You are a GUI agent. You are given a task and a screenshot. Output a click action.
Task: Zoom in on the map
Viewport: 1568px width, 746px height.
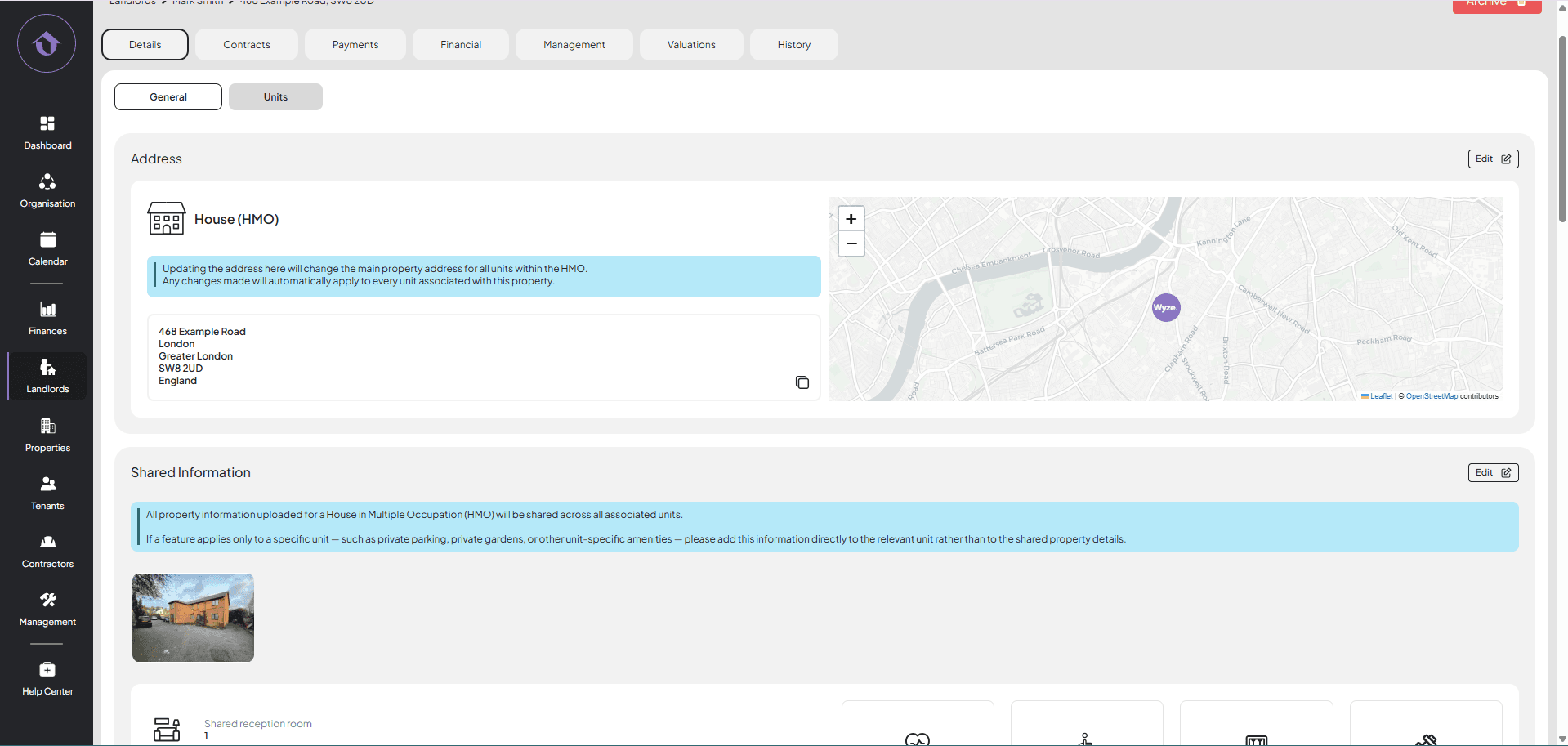tap(851, 219)
